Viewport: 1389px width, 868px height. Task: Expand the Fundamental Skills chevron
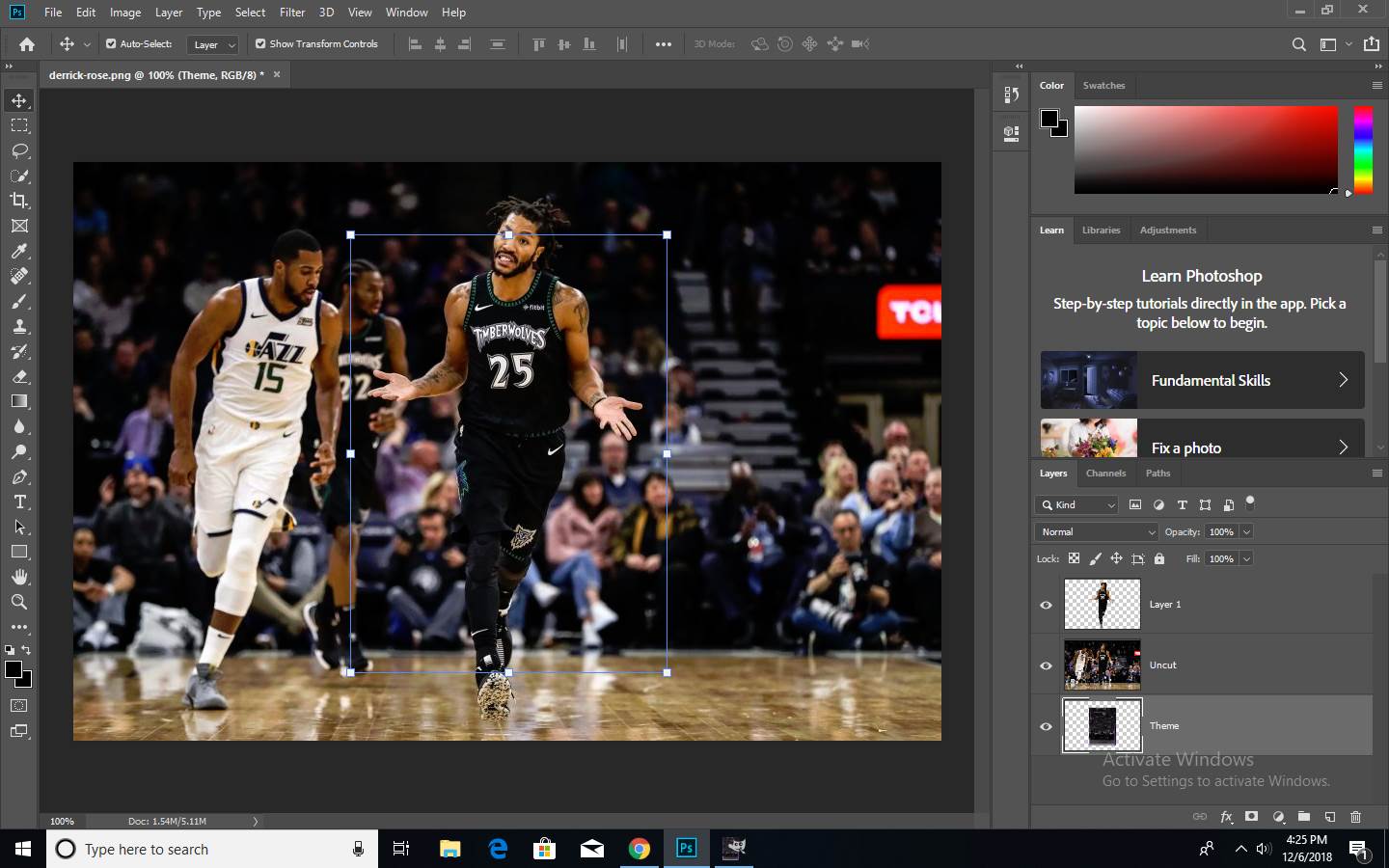pos(1343,380)
